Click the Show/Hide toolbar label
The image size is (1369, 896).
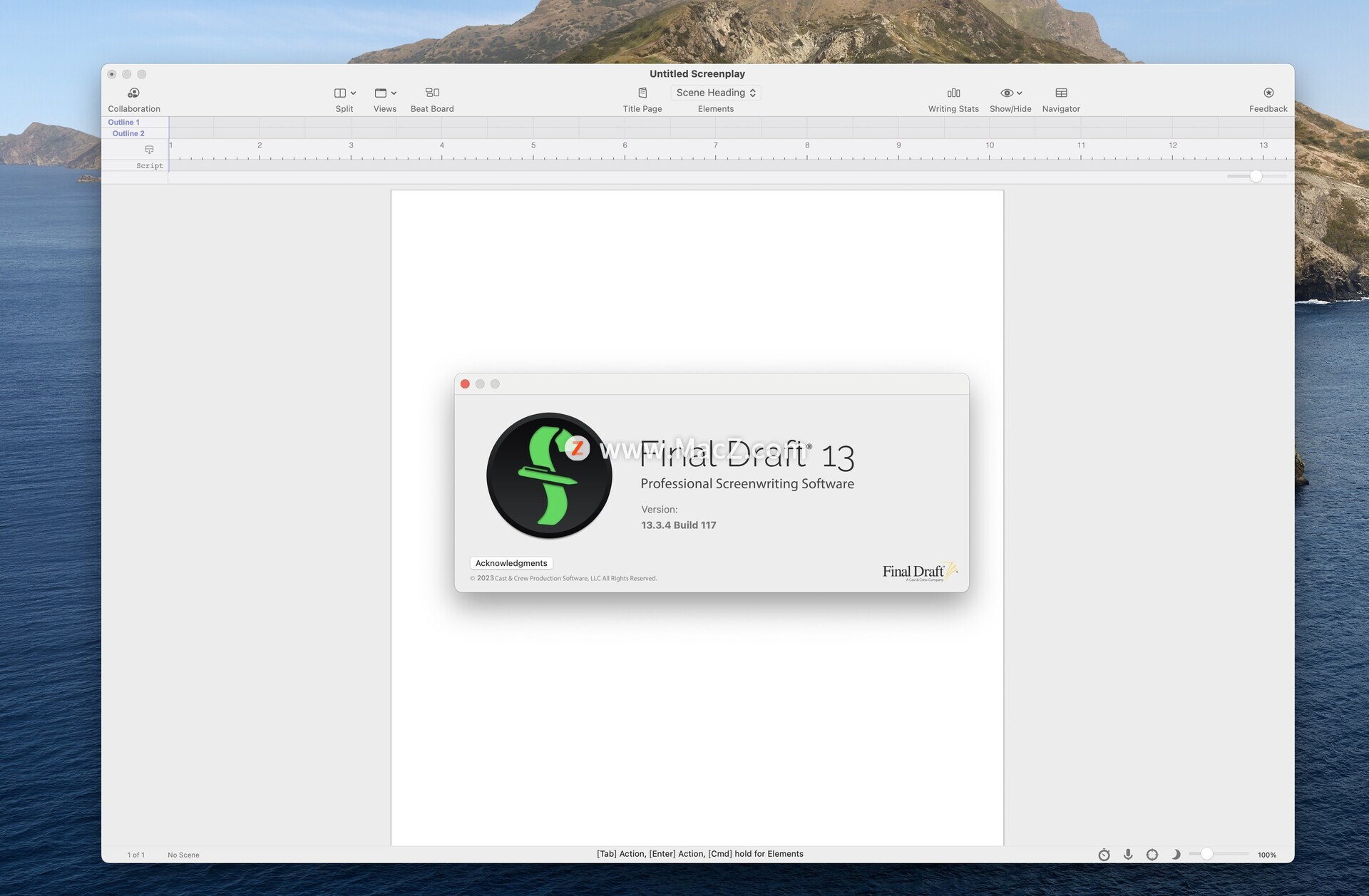(1010, 109)
